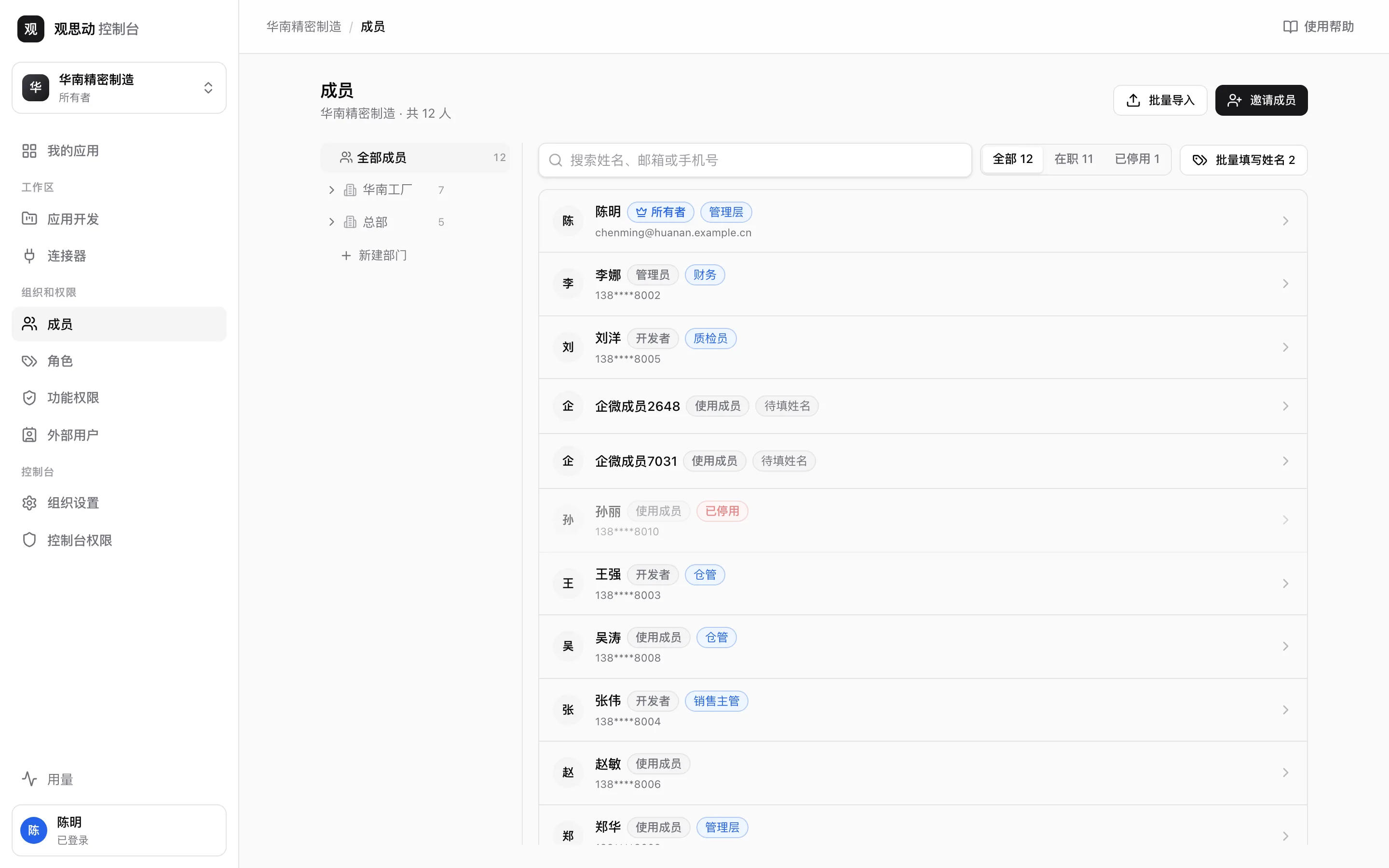Click the plus icon beside 新建部门
The image size is (1389, 868).
tap(345, 256)
